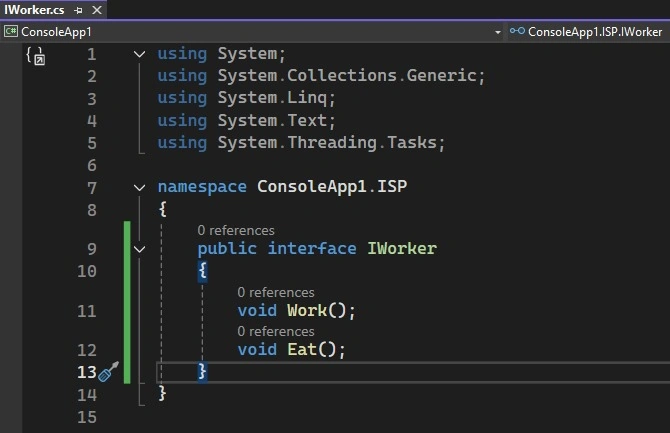The height and width of the screenshot is (433, 670).
Task: Click the interface icon beside ConsoleApp1.ISP.IWorker
Action: point(517,31)
